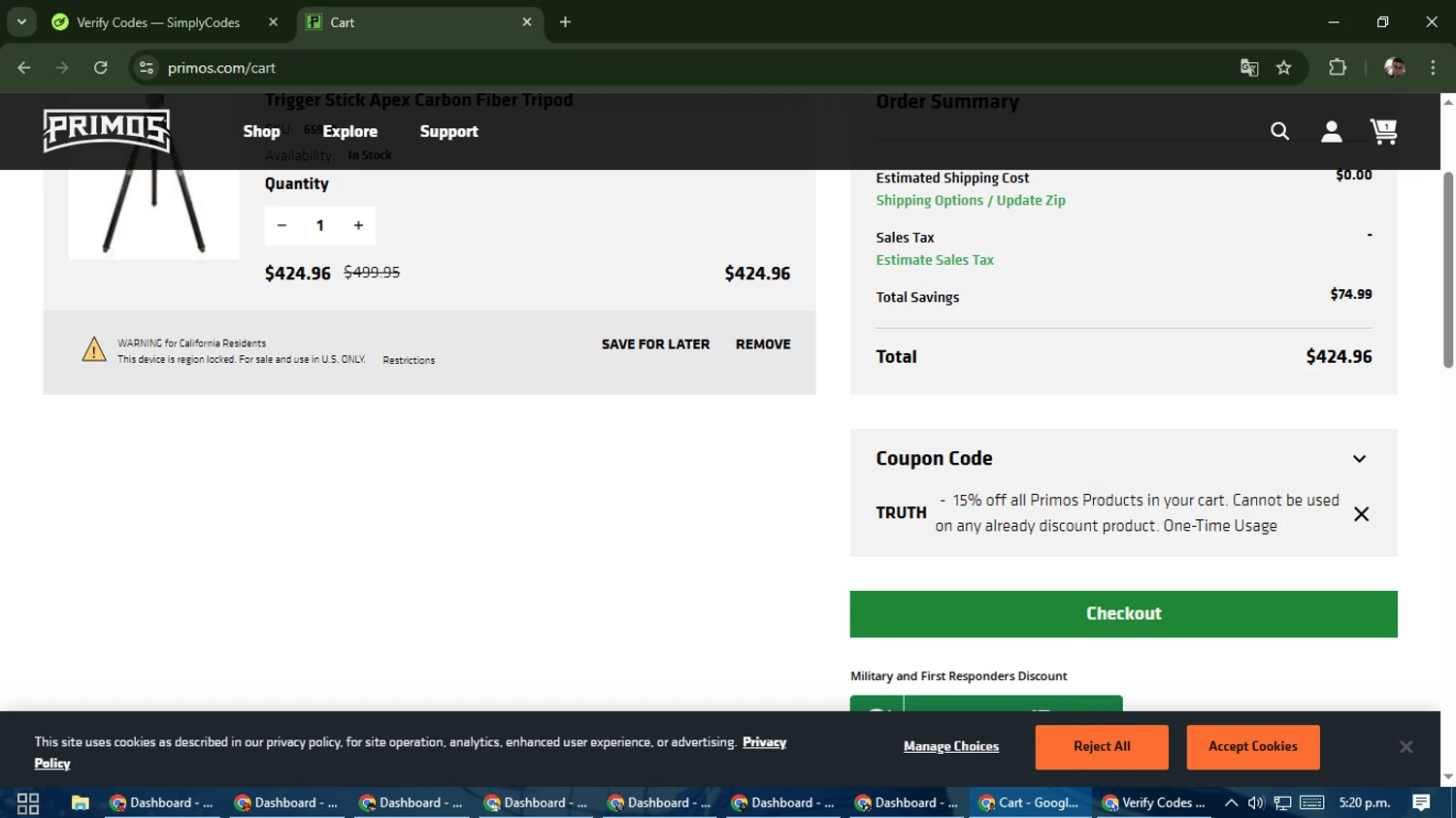Screen dimensions: 1456x818
Task: Click Manage Choices in cookie banner
Action: pos(951,746)
